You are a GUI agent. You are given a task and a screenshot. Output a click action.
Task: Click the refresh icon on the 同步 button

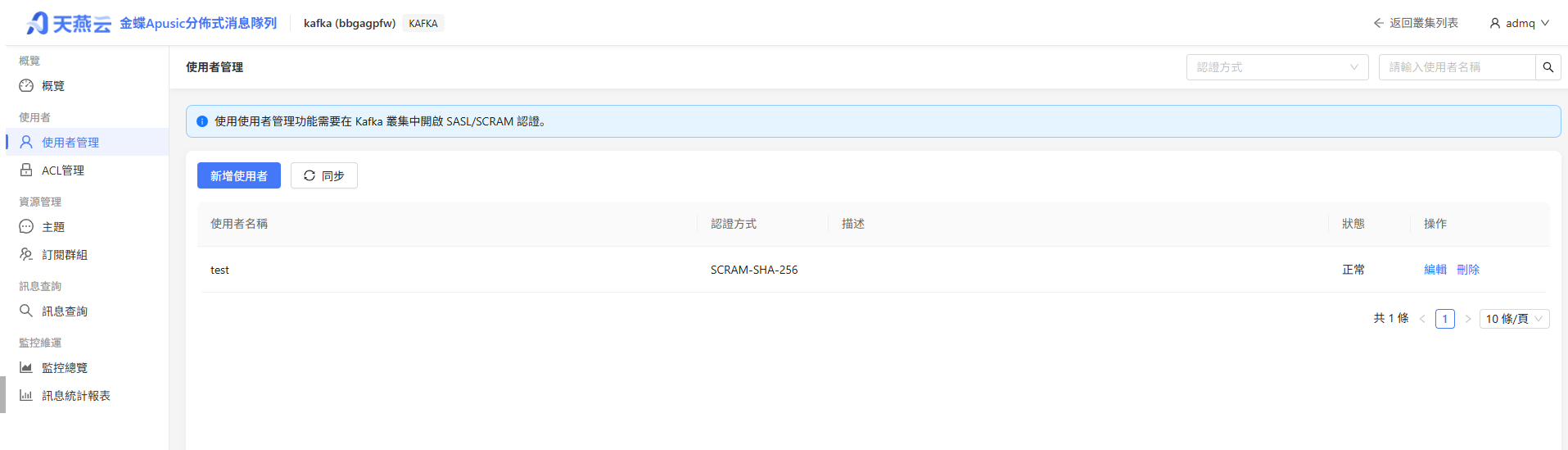[x=310, y=175]
